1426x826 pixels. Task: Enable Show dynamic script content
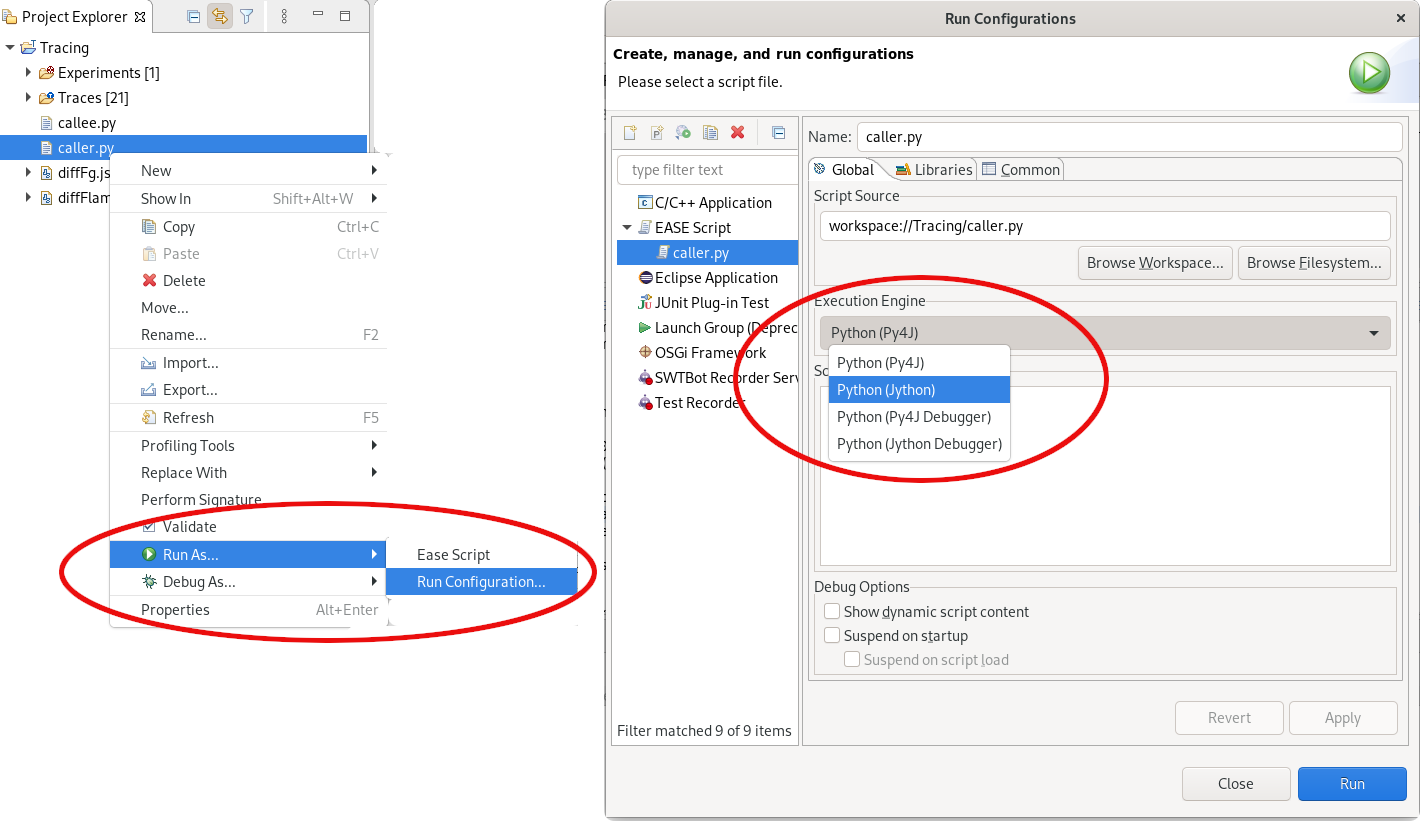pos(832,612)
